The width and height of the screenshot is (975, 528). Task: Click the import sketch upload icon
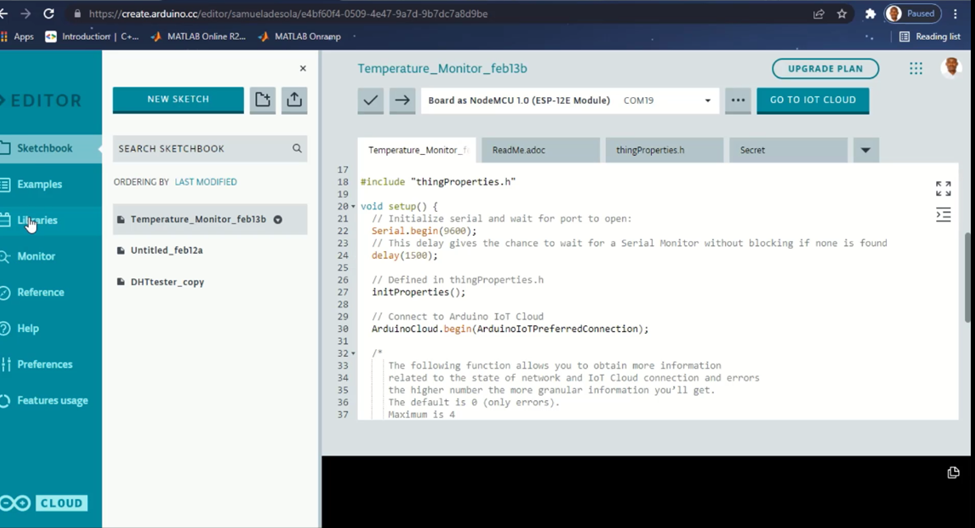pyautogui.click(x=294, y=100)
